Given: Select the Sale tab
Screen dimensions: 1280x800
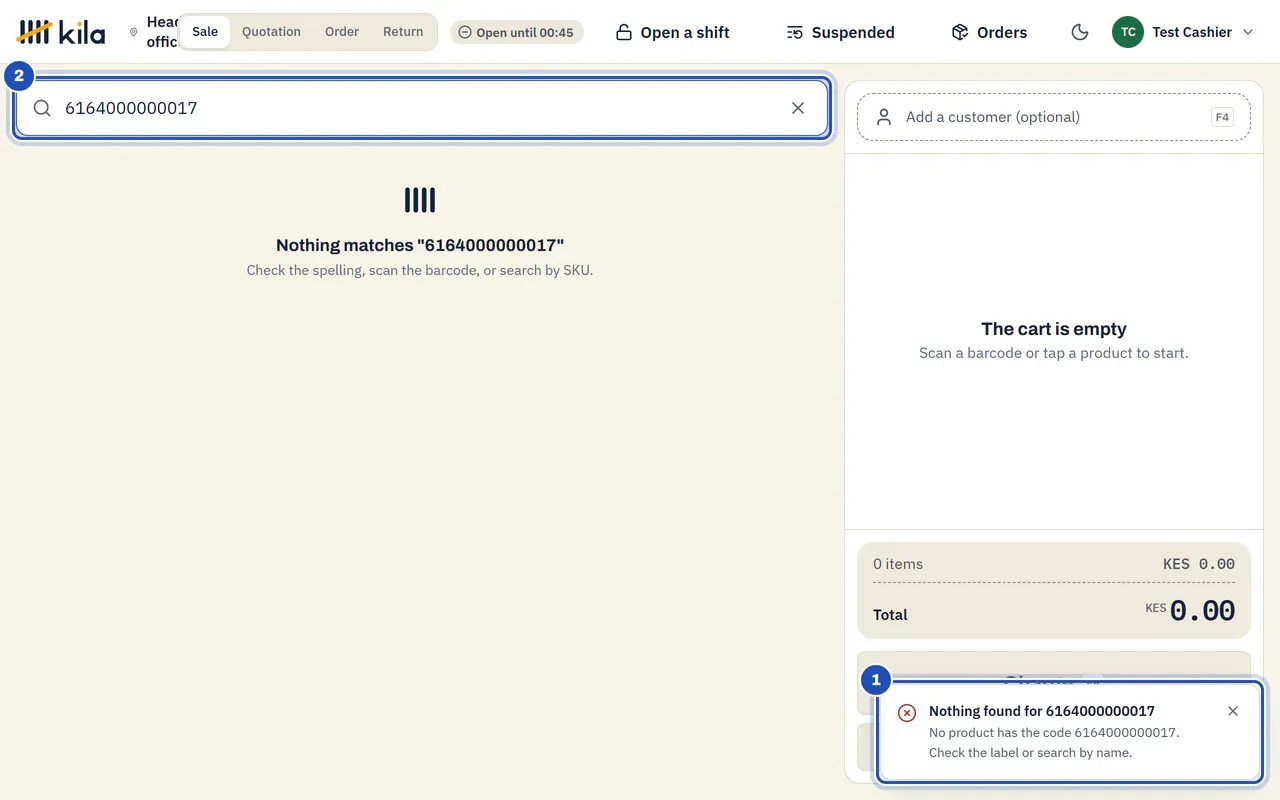Looking at the screenshot, I should point(205,32).
